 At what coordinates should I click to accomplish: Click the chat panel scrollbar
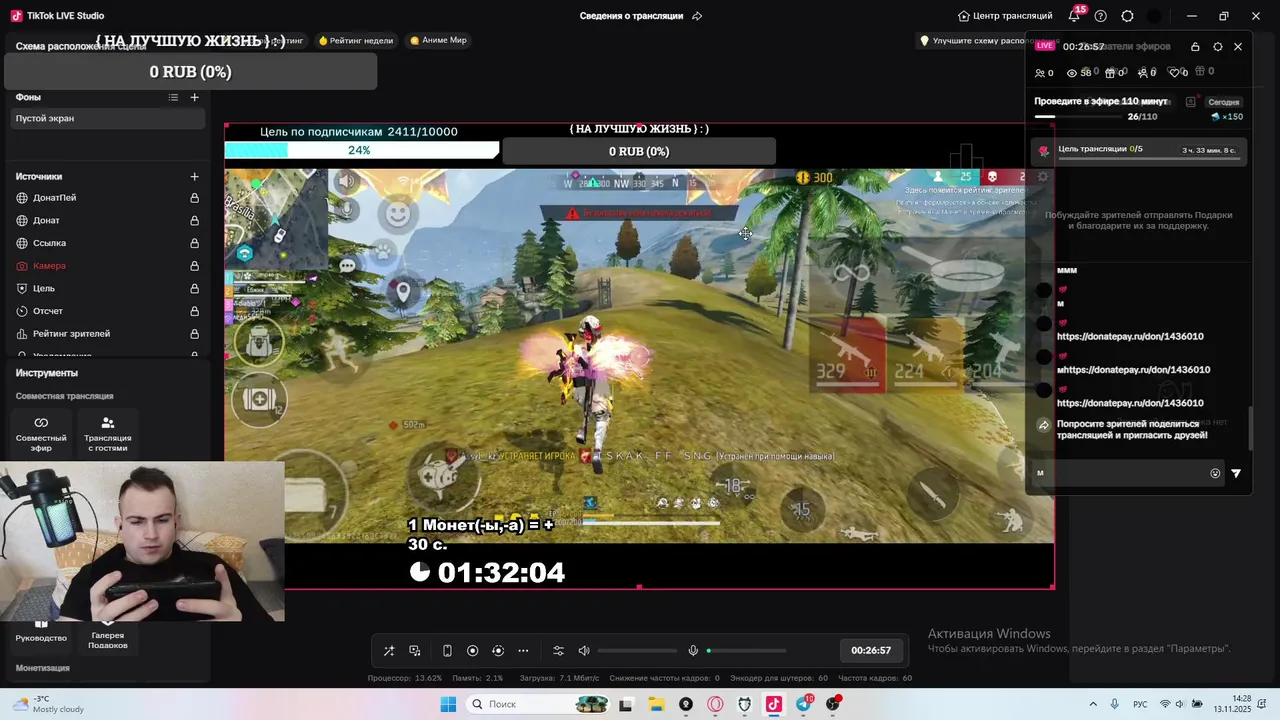tap(1250, 429)
